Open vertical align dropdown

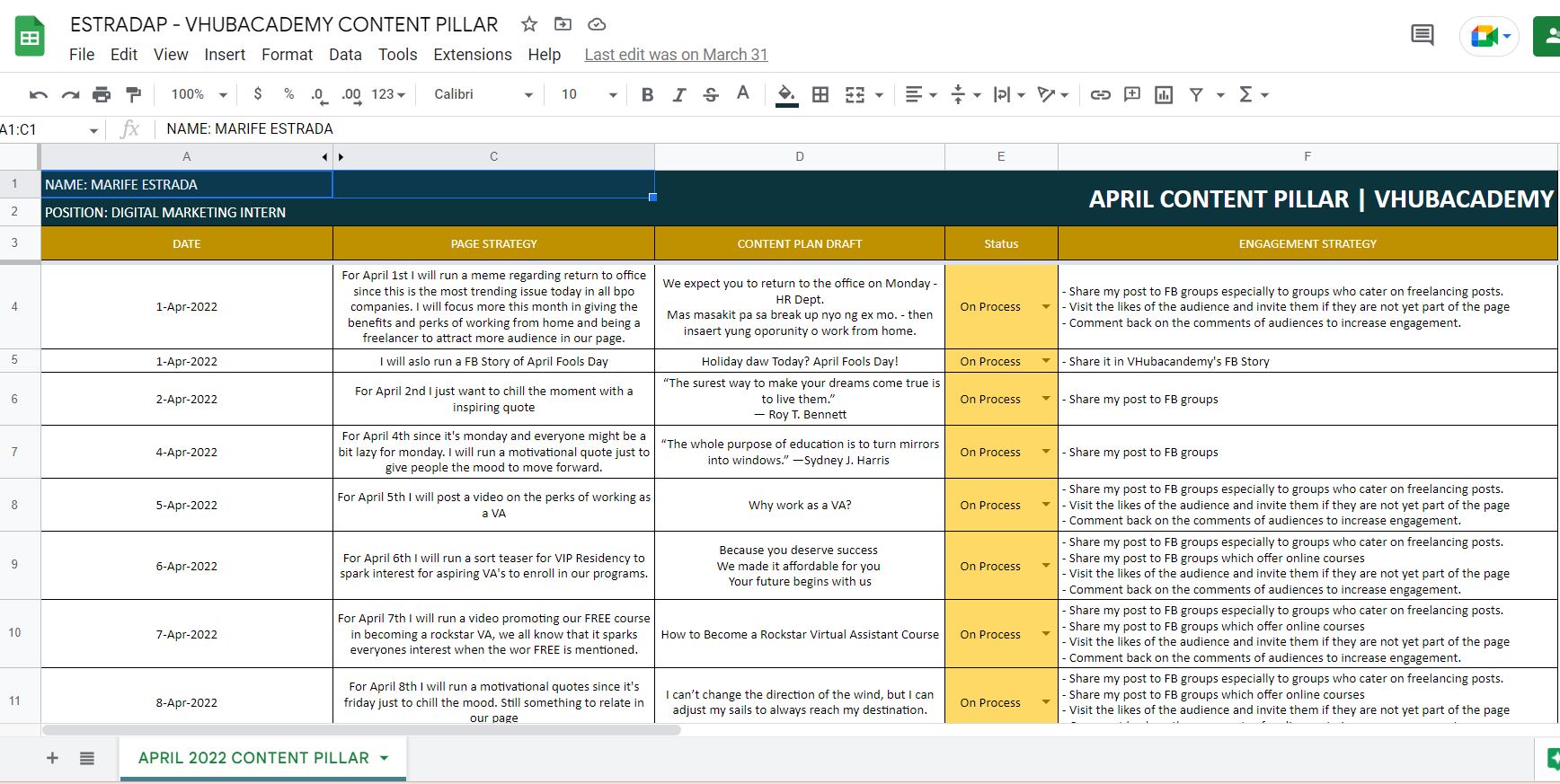click(x=965, y=94)
